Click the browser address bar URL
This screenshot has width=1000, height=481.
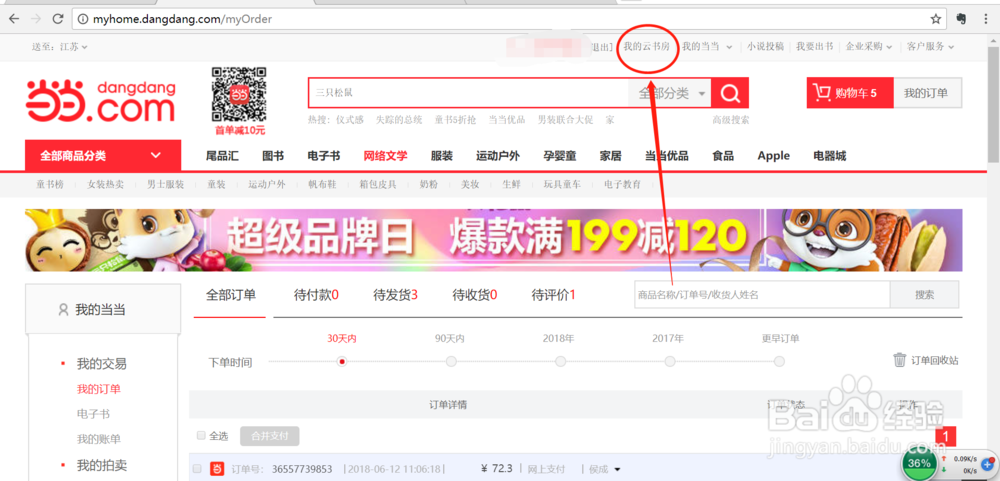(x=182, y=19)
